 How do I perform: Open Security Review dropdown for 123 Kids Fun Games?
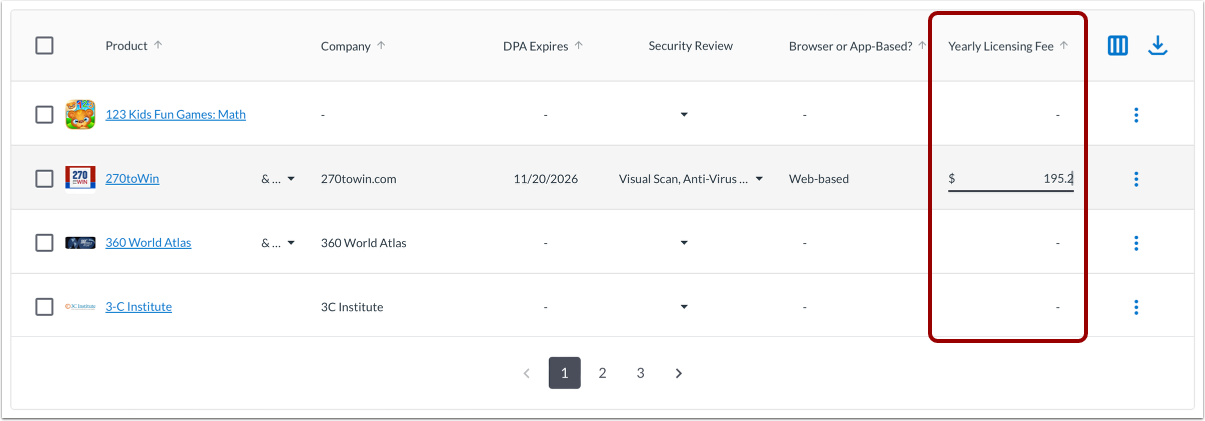click(x=684, y=115)
